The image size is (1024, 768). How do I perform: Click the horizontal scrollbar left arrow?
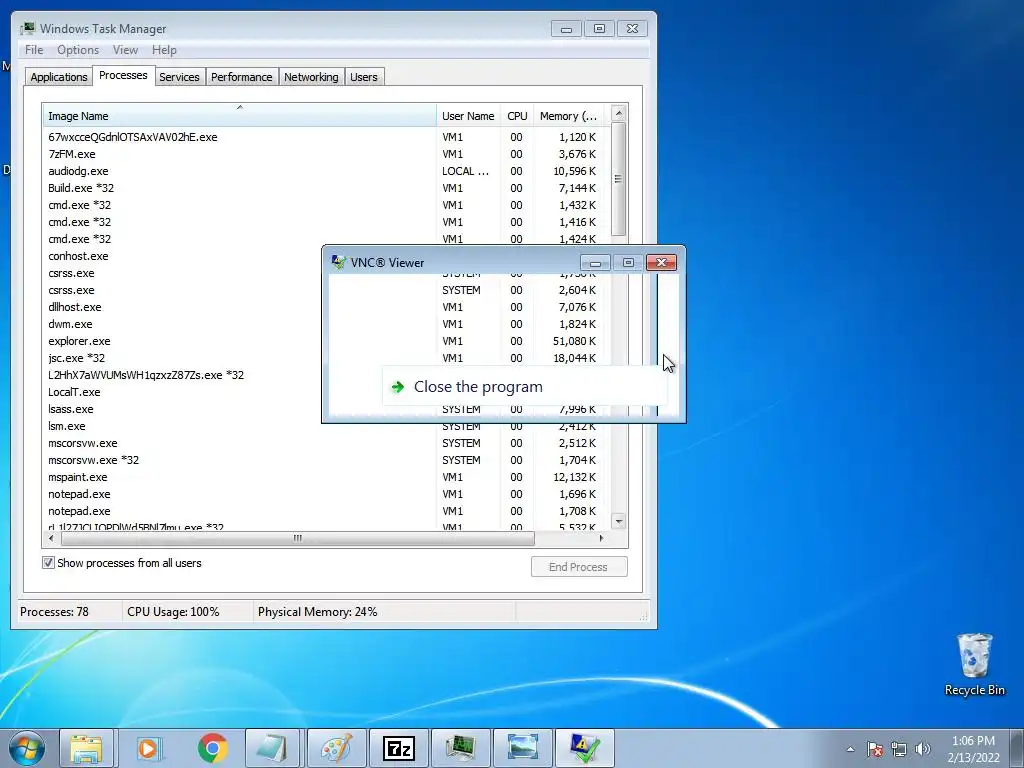pyautogui.click(x=52, y=538)
